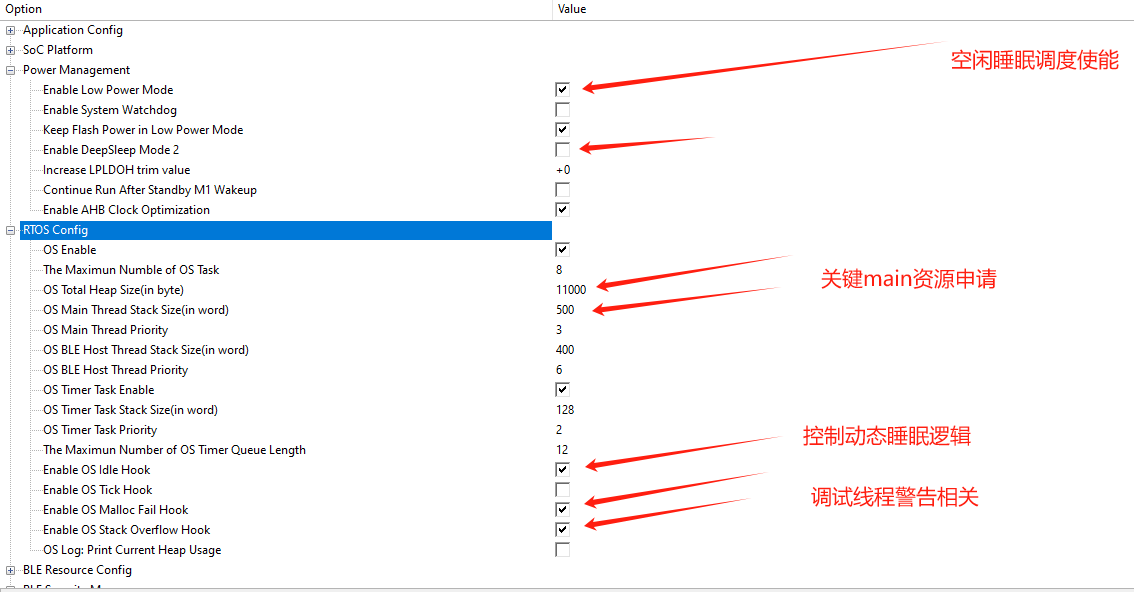Toggle Enable Low Power Mode checkbox

(562, 90)
